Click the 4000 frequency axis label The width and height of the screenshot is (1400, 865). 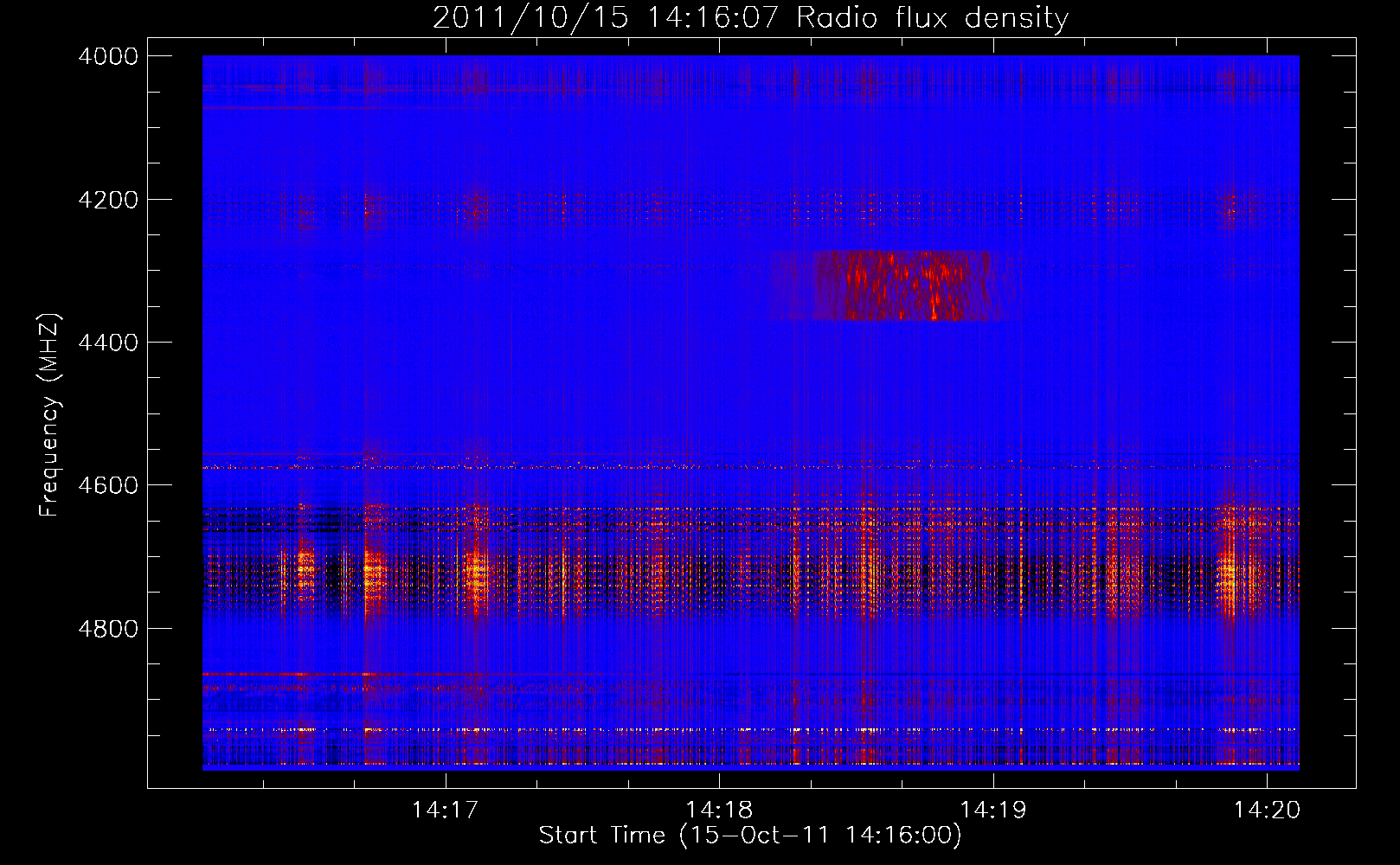[108, 56]
